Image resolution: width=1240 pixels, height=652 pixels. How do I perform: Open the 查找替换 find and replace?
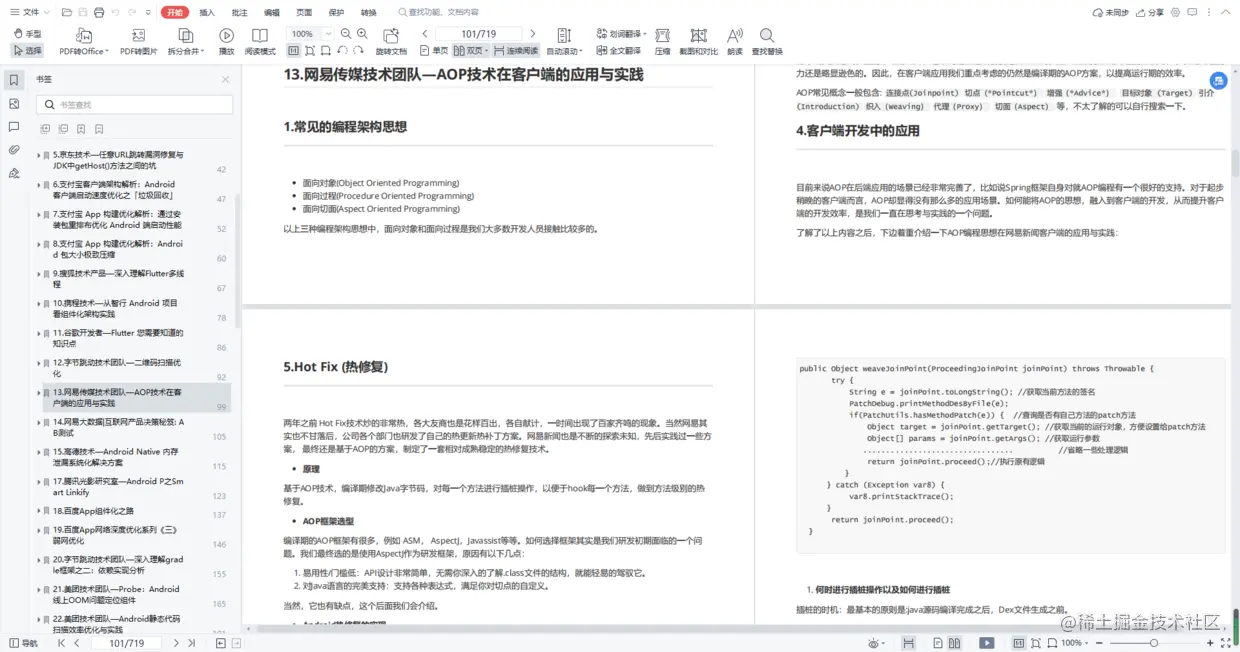pyautogui.click(x=767, y=42)
